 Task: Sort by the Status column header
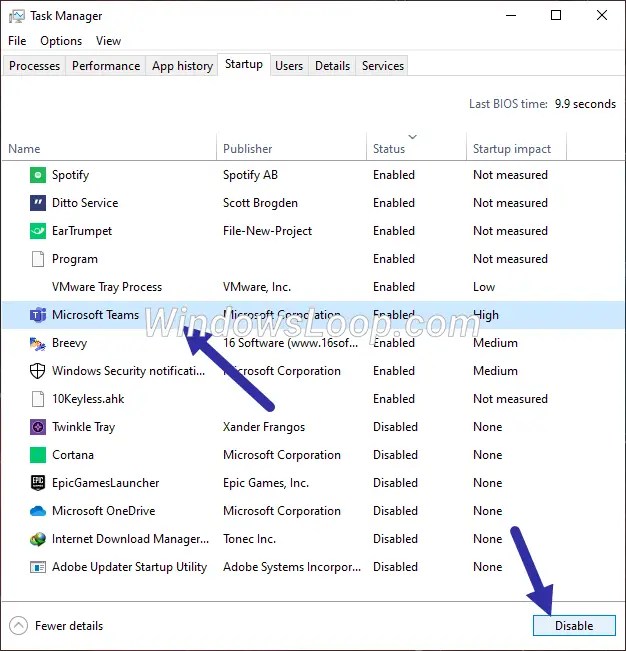click(x=416, y=148)
